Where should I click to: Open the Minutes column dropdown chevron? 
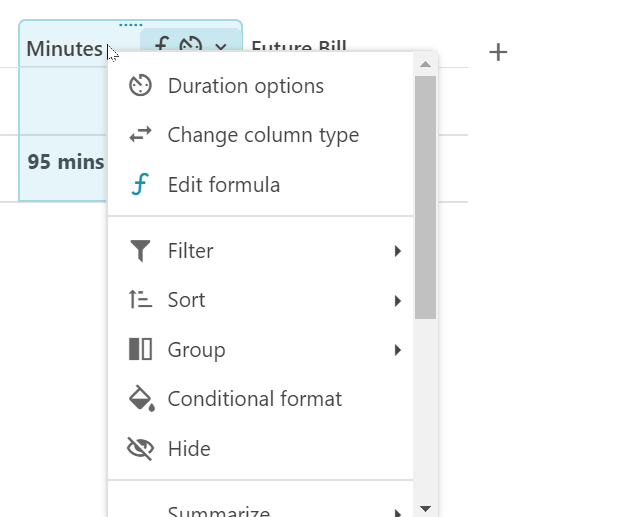point(221,46)
